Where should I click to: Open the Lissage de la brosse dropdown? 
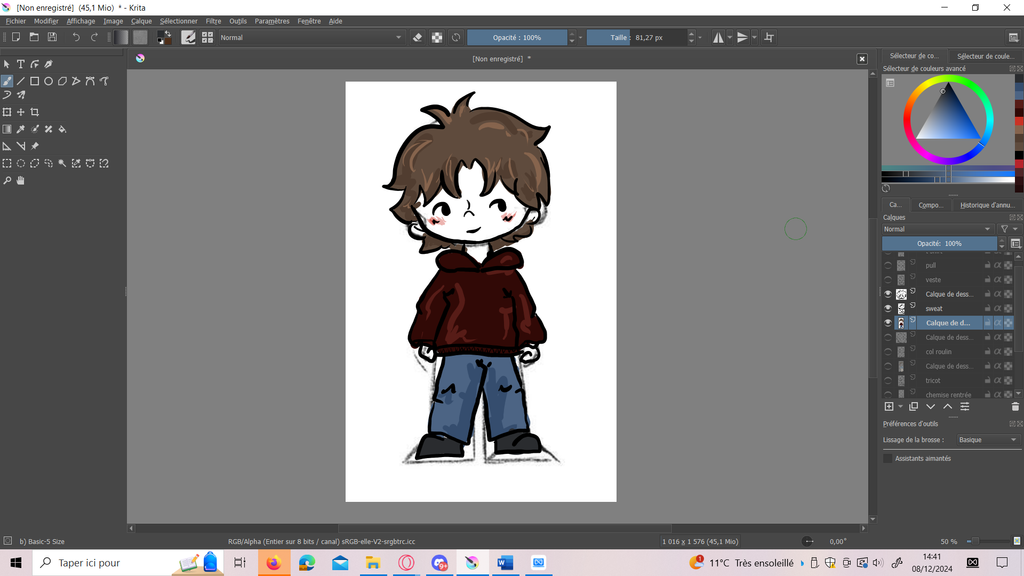click(x=986, y=440)
